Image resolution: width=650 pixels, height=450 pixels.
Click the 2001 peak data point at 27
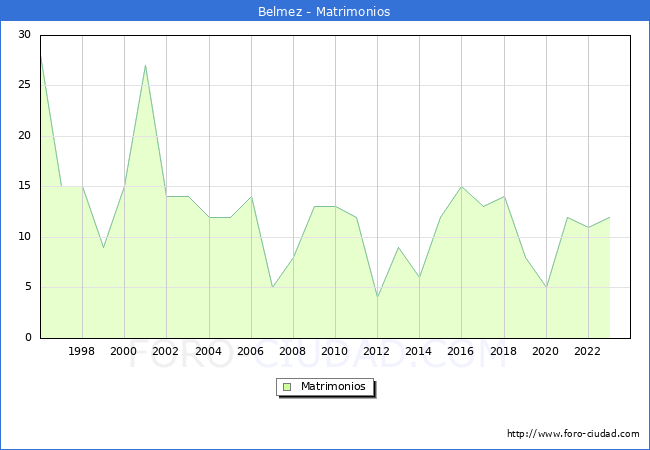[145, 65]
